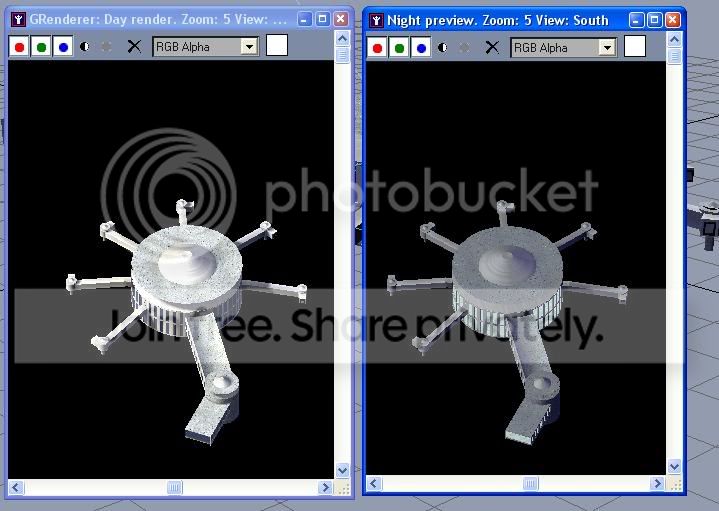Click vertical scrollbar thumb in Night preview window
This screenshot has width=719, height=511.
click(674, 56)
